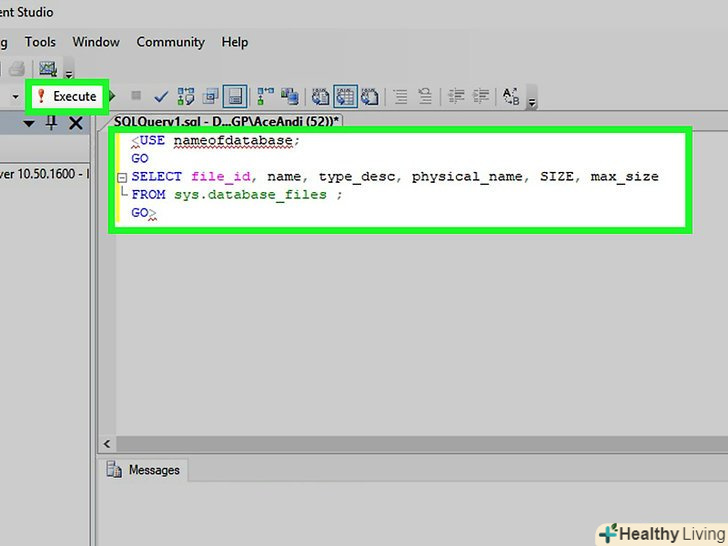Toggle the Object Explorer auto-hide pin
This screenshot has height=546, width=728.
(x=51, y=123)
